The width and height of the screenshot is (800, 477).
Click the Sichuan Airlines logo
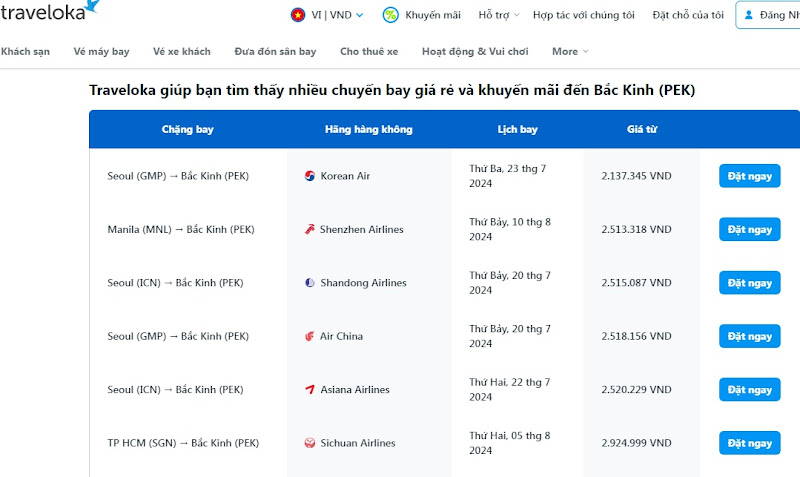(310, 443)
